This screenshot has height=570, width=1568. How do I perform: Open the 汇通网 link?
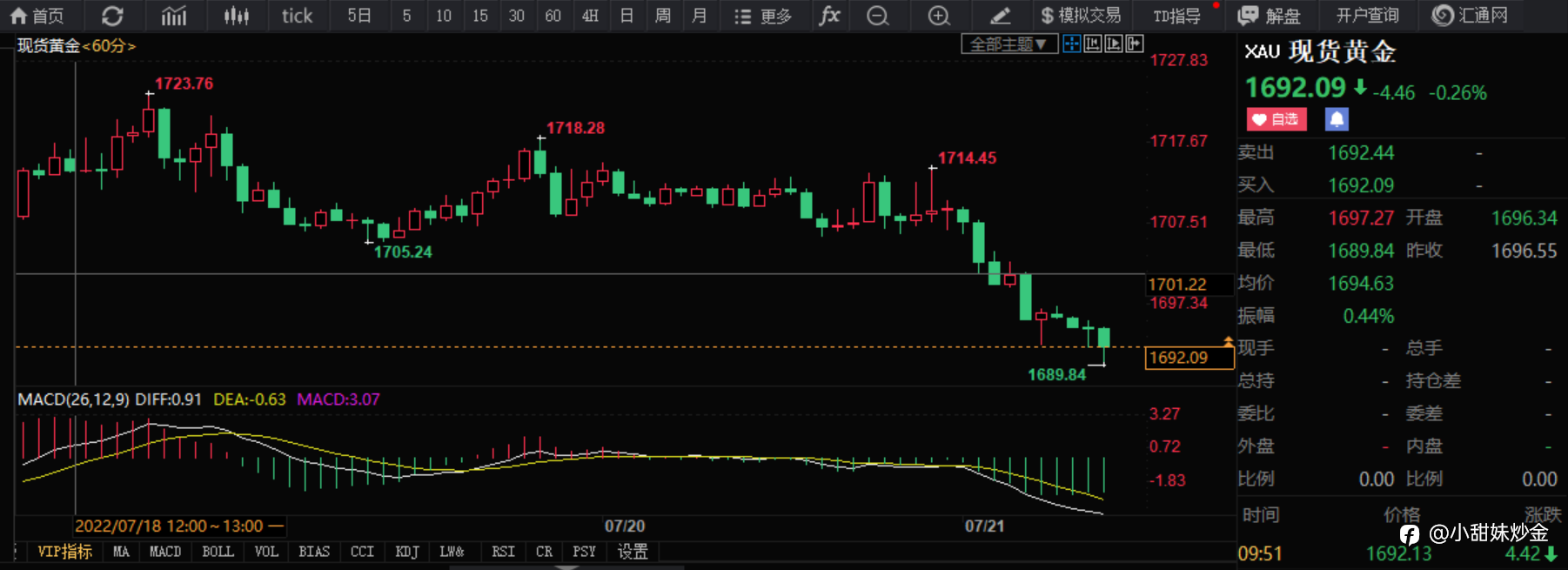point(1471,16)
